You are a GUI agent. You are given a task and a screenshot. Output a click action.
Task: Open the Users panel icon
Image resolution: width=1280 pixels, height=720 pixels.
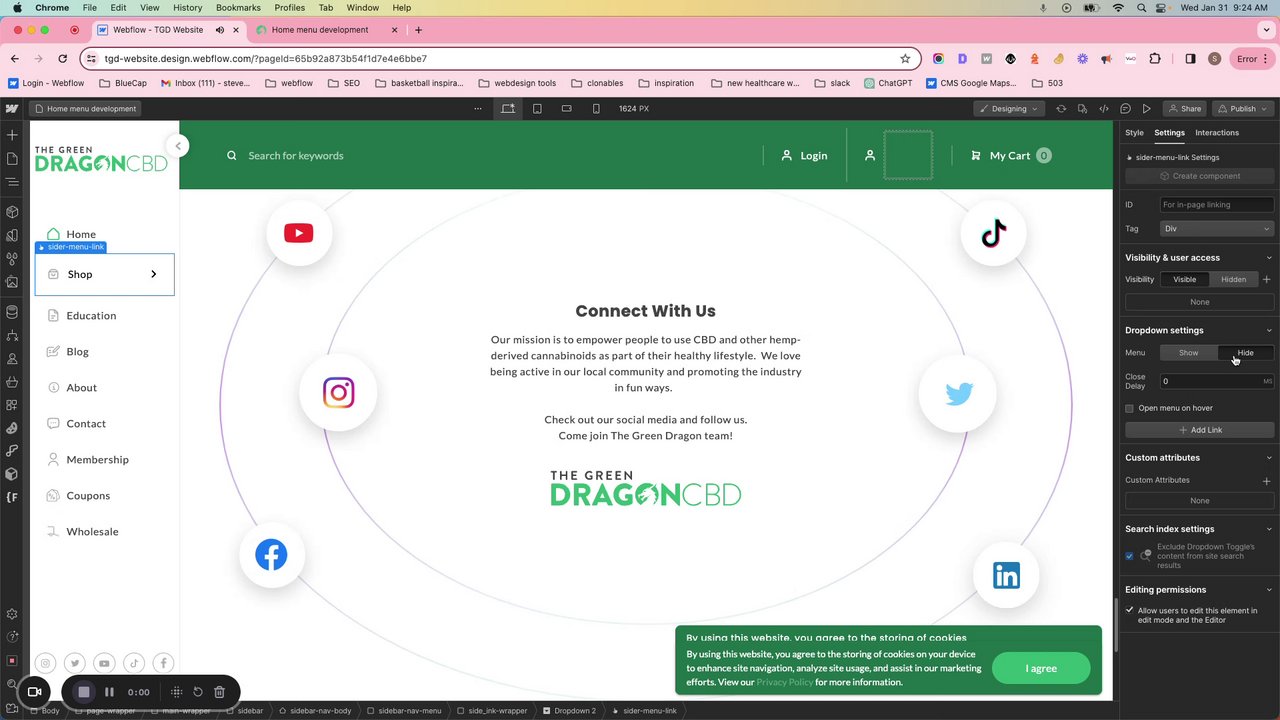tap(12, 358)
